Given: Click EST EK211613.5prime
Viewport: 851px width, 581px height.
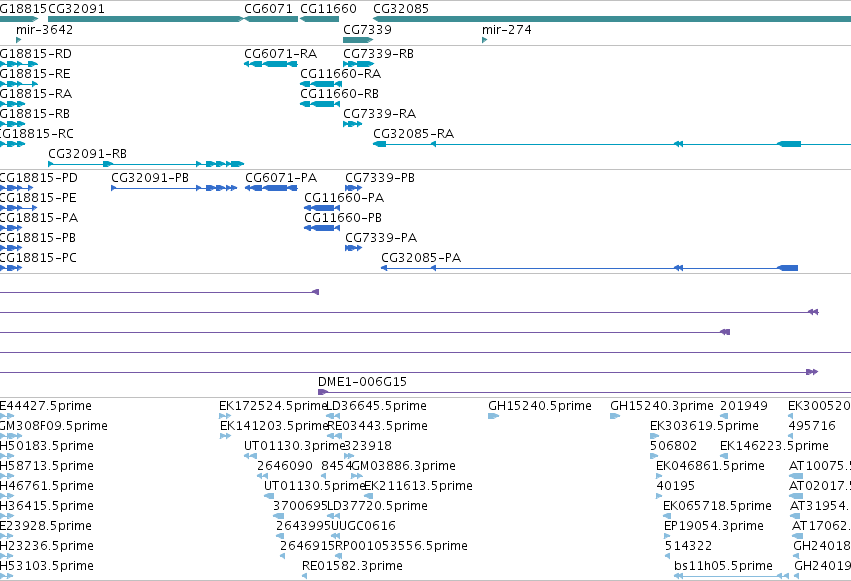Looking at the screenshot, I should (418, 486).
